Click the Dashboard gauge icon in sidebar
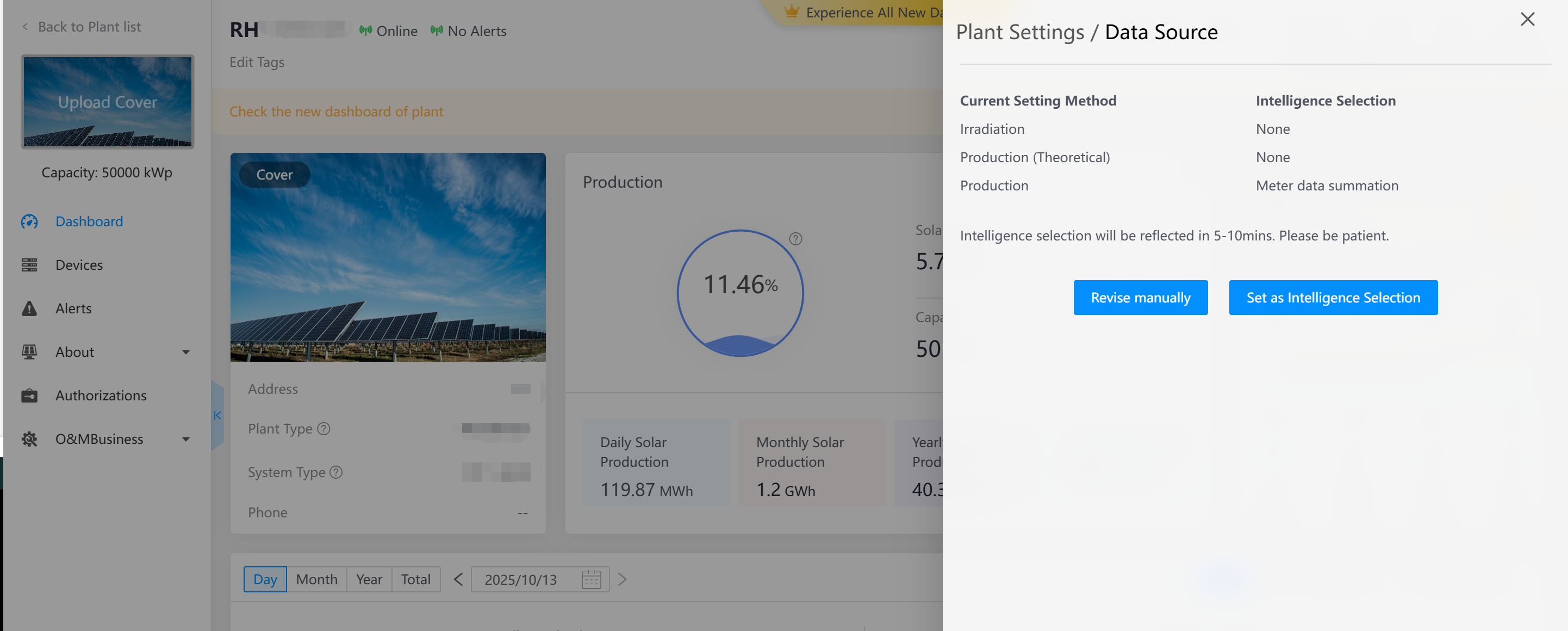 tap(29, 222)
